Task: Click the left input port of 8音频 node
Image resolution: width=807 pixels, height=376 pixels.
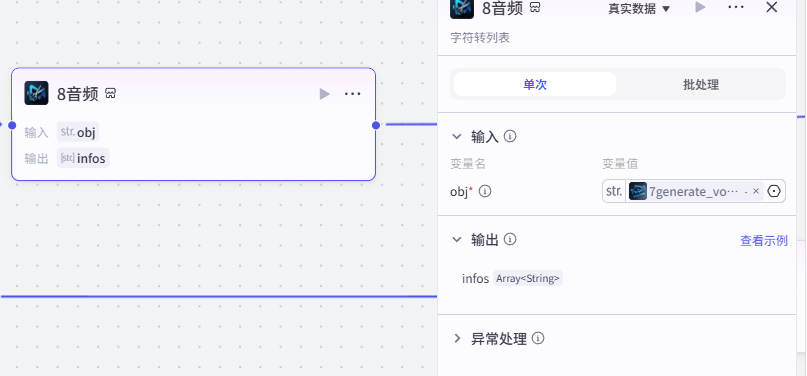Action: click(x=12, y=125)
